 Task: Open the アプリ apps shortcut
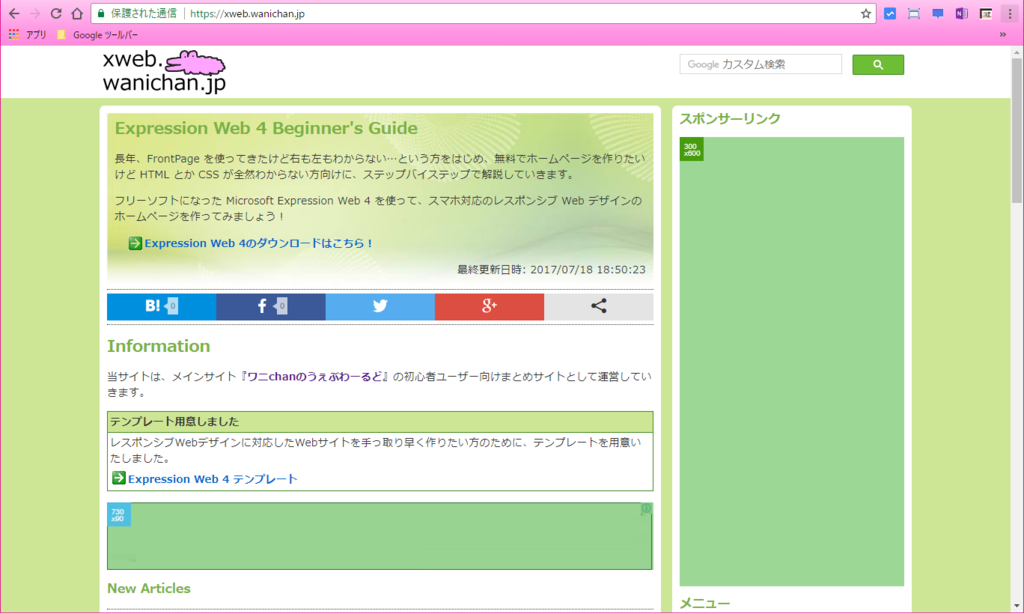coord(27,35)
